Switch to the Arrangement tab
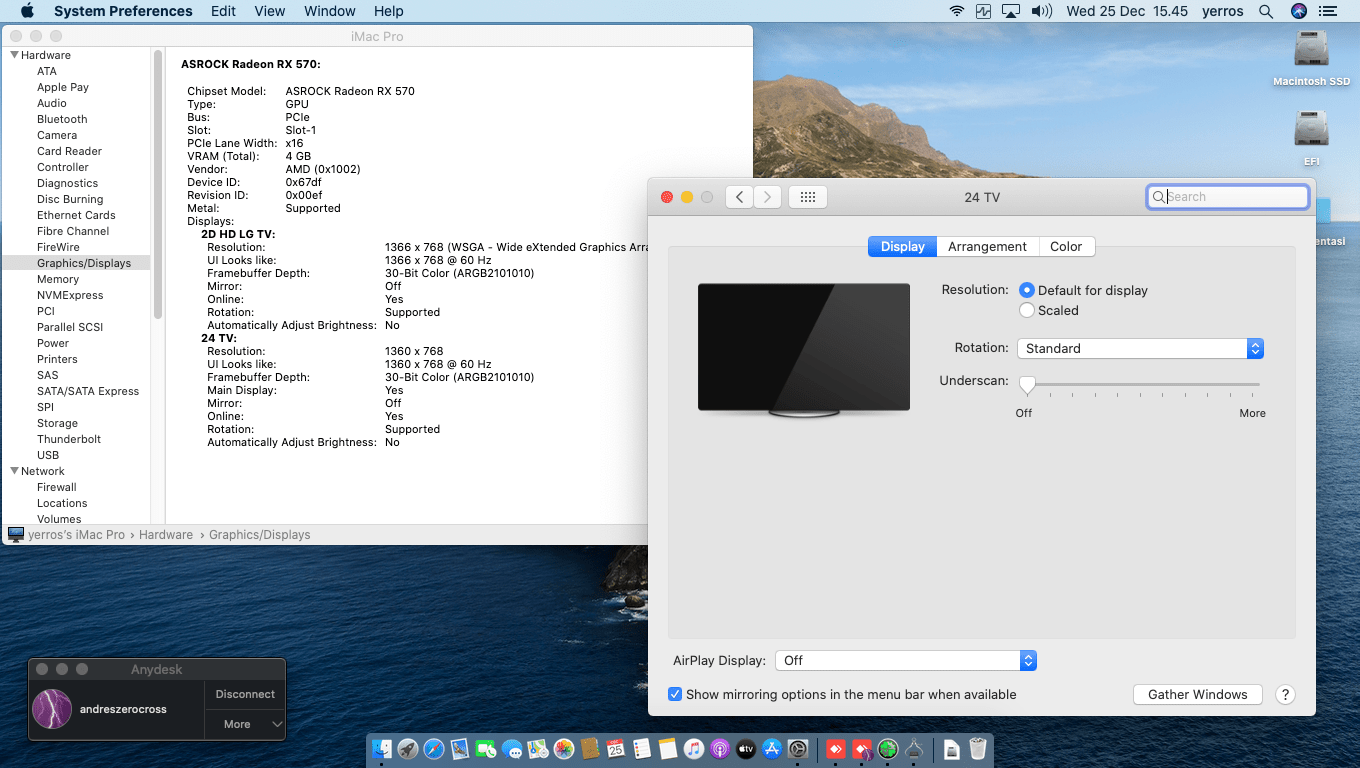Image resolution: width=1360 pixels, height=768 pixels. point(987,247)
